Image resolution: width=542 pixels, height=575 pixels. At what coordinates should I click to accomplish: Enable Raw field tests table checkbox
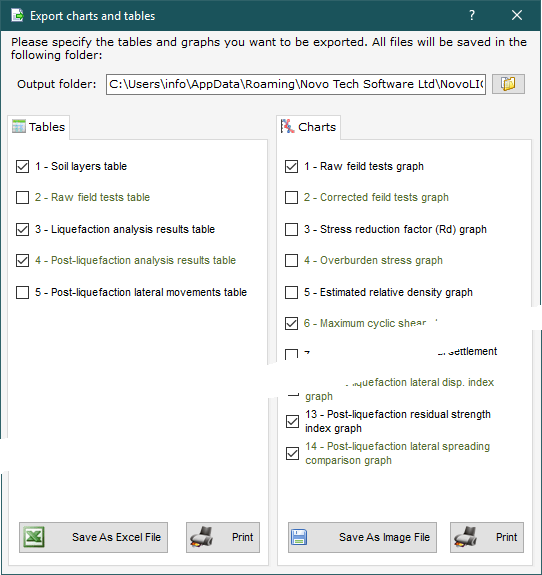click(22, 197)
